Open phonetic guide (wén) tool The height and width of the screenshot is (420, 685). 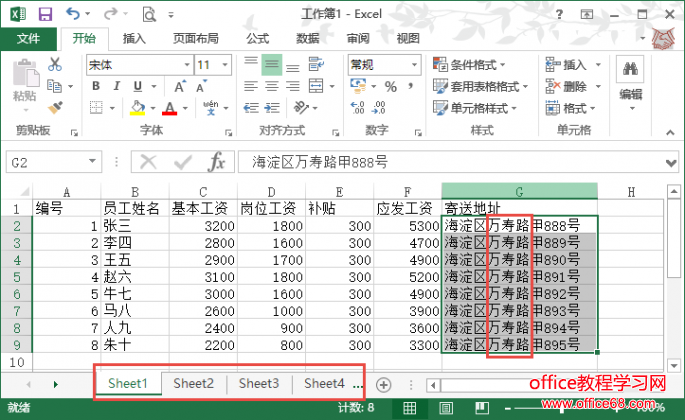click(x=211, y=108)
